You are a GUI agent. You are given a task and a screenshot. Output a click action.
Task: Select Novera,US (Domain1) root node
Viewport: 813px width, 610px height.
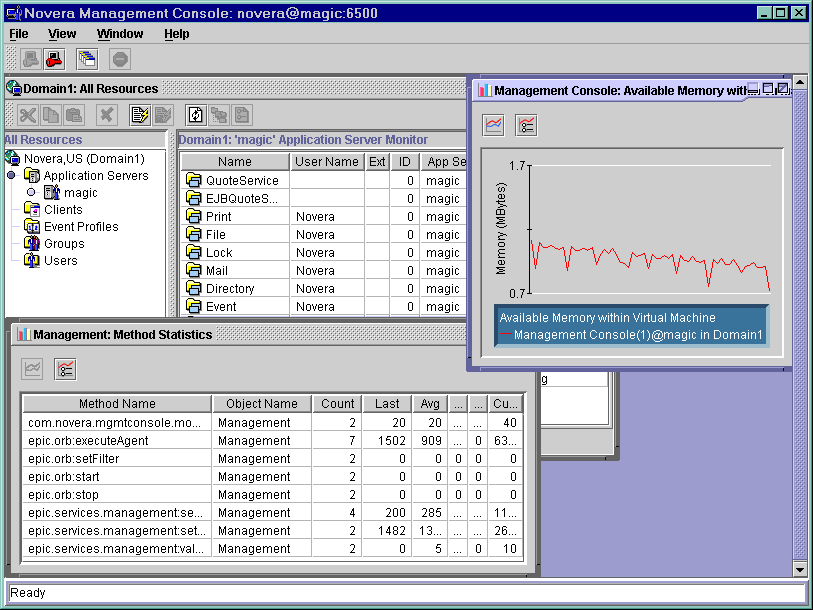(85, 158)
